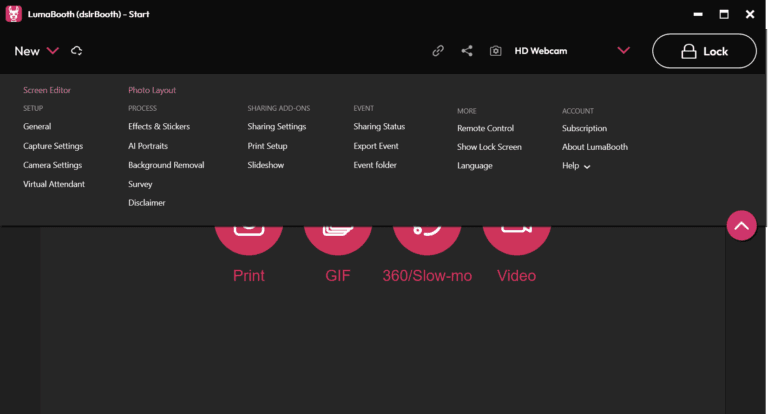Open Sharing Settings
This screenshot has width=768, height=414.
[x=277, y=126]
